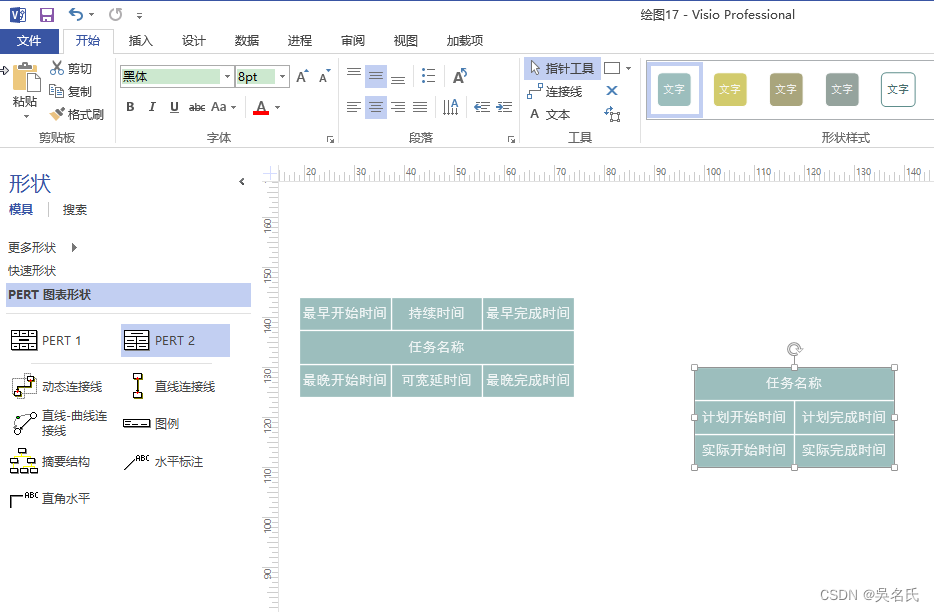This screenshot has height=612, width=934.
Task: Click the connection point X tool
Action: pyautogui.click(x=612, y=91)
